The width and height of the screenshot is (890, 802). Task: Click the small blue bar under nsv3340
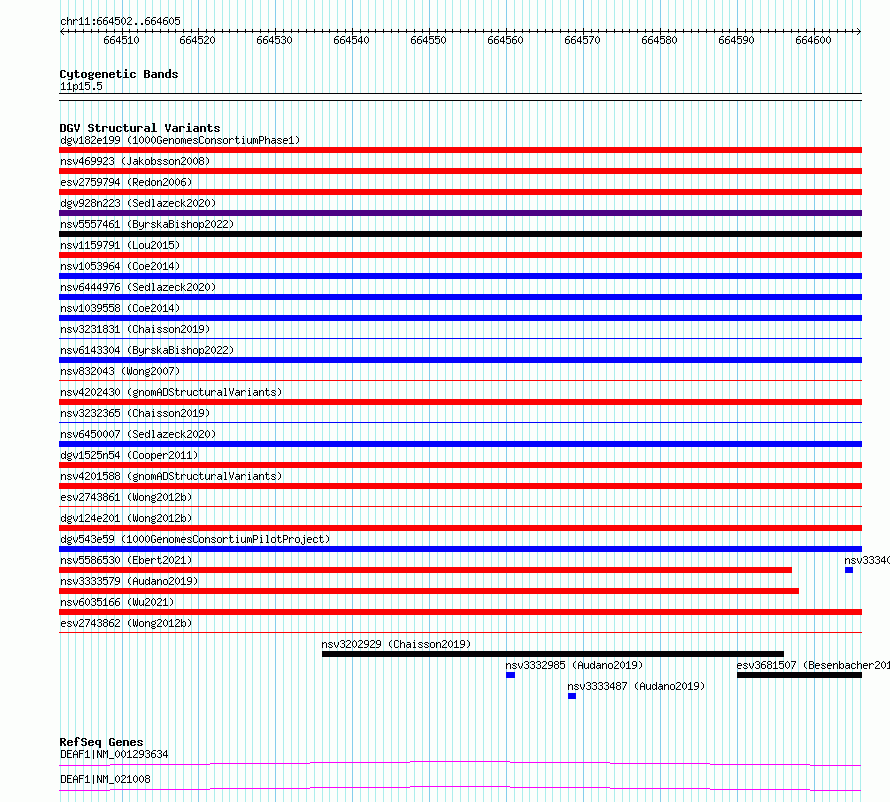(x=849, y=570)
